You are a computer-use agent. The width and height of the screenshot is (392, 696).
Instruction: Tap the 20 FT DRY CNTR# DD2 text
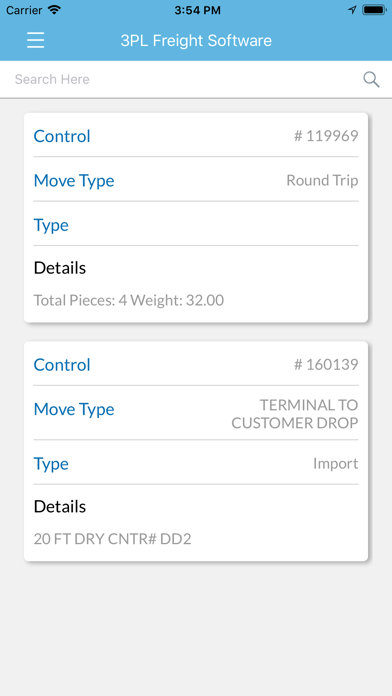tap(112, 539)
